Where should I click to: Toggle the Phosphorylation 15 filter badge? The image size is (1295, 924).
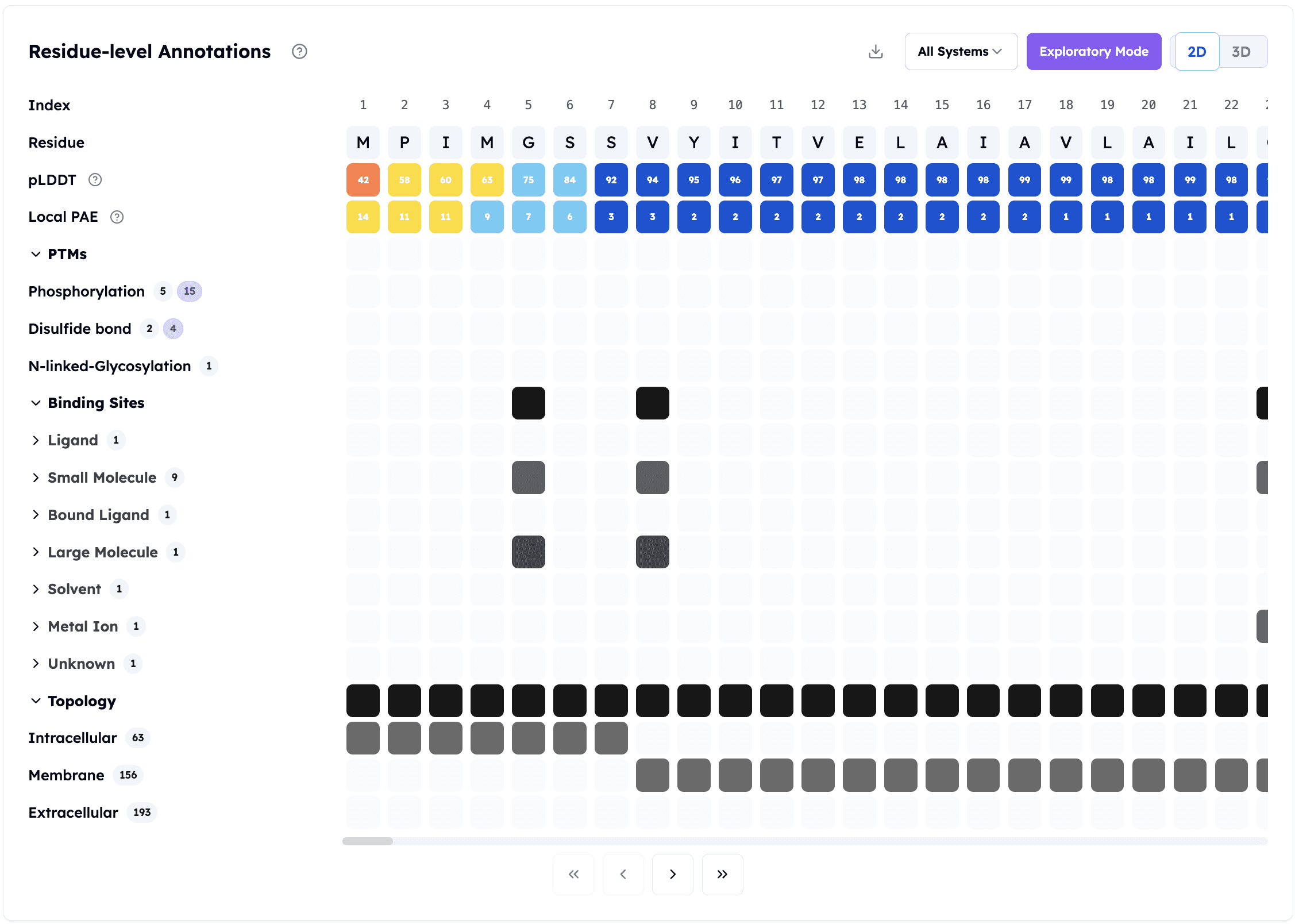tap(190, 291)
